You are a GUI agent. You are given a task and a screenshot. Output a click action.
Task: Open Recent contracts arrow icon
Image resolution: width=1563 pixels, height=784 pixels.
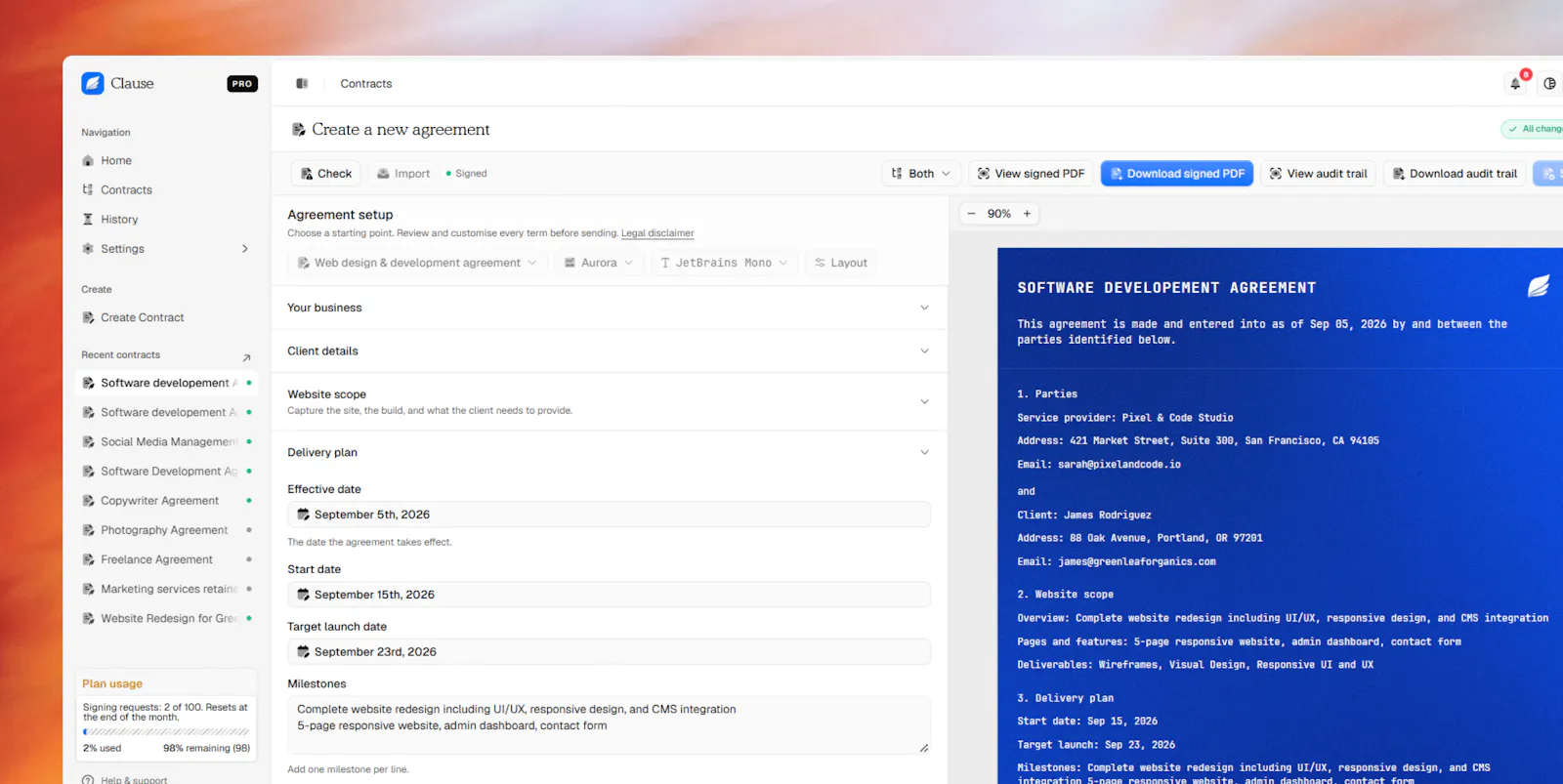[x=246, y=357]
